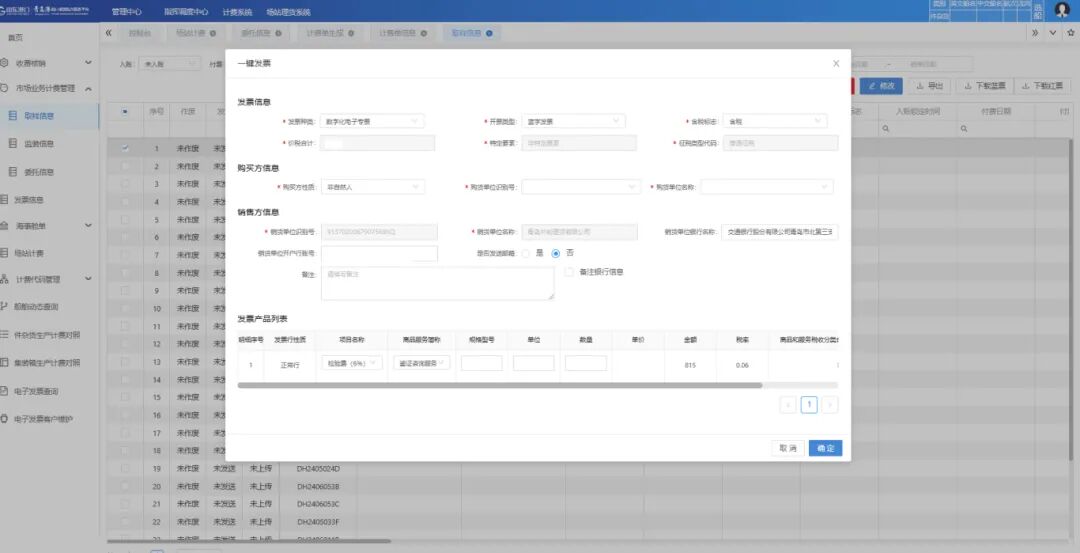This screenshot has width=1080, height=553.
Task: Open the 含税标志 dropdown
Action: pos(775,121)
